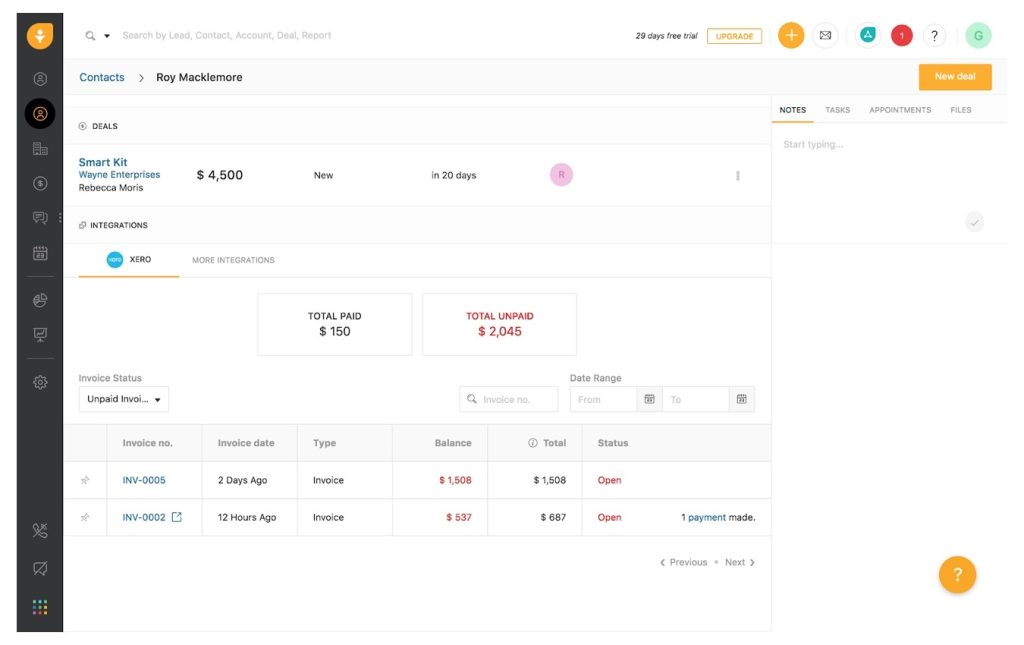This screenshot has width=1024, height=645.
Task: Mark note done with checkmark circle
Action: [974, 223]
